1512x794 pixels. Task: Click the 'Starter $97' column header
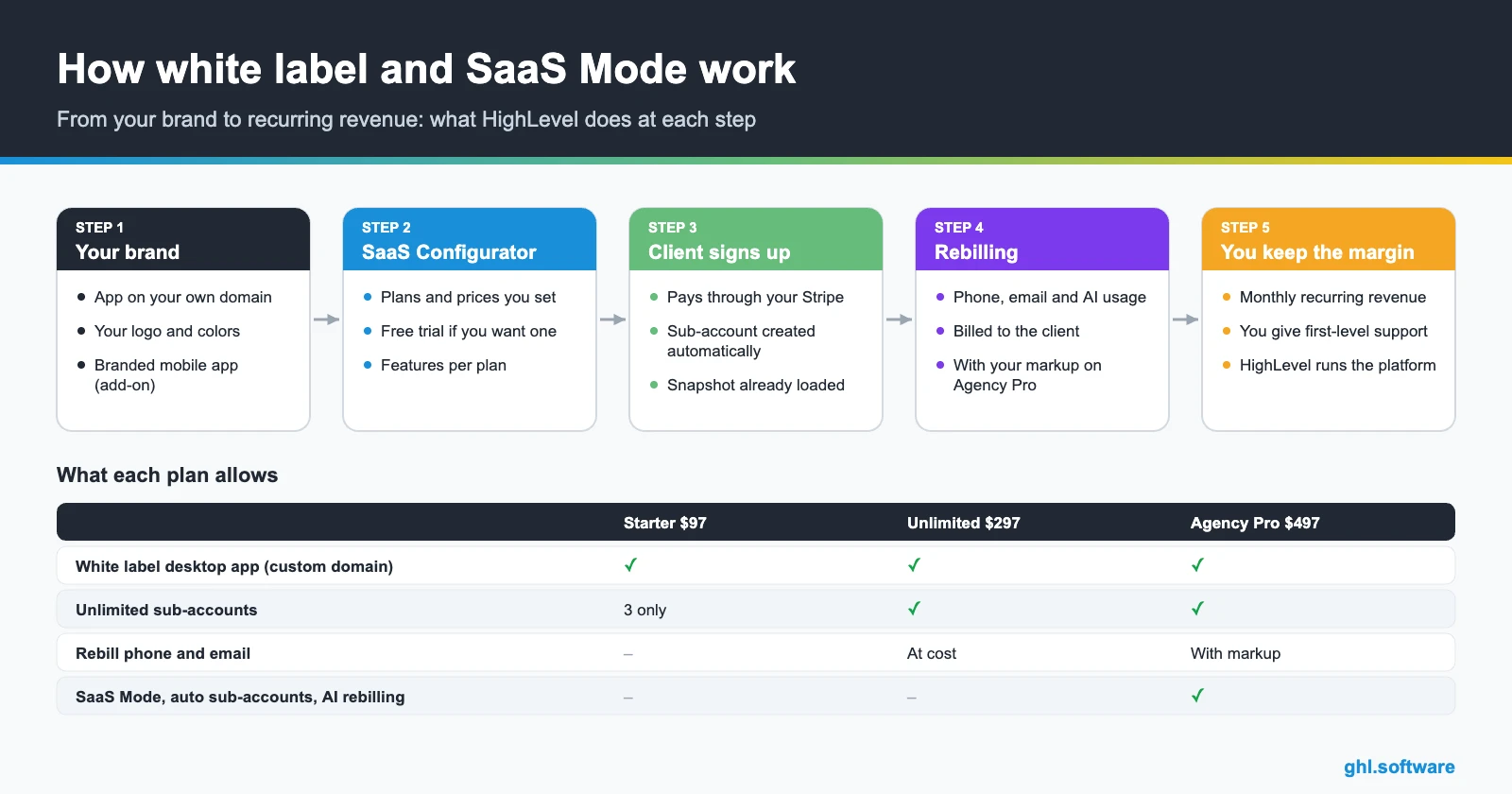(665, 523)
